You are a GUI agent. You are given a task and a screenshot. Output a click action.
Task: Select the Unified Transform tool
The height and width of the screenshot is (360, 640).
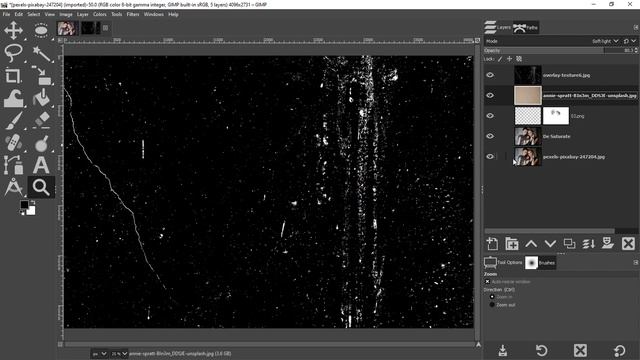tap(41, 76)
